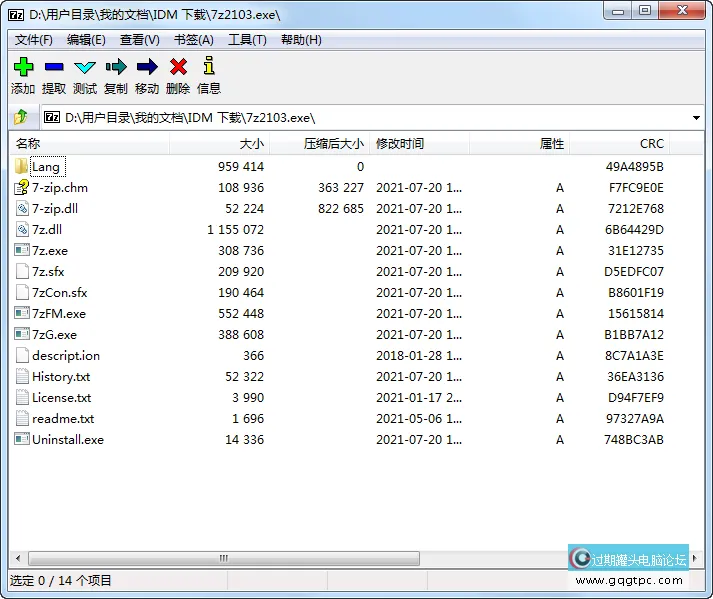Viewport: 713px width, 599px height.
Task: Click the History.txt file icon
Action: pos(22,376)
